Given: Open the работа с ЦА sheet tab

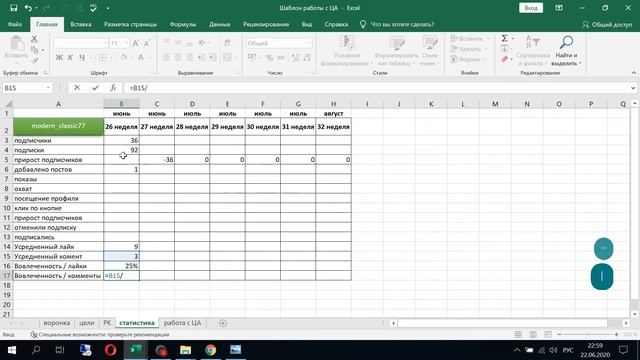Looking at the screenshot, I should [x=182, y=323].
